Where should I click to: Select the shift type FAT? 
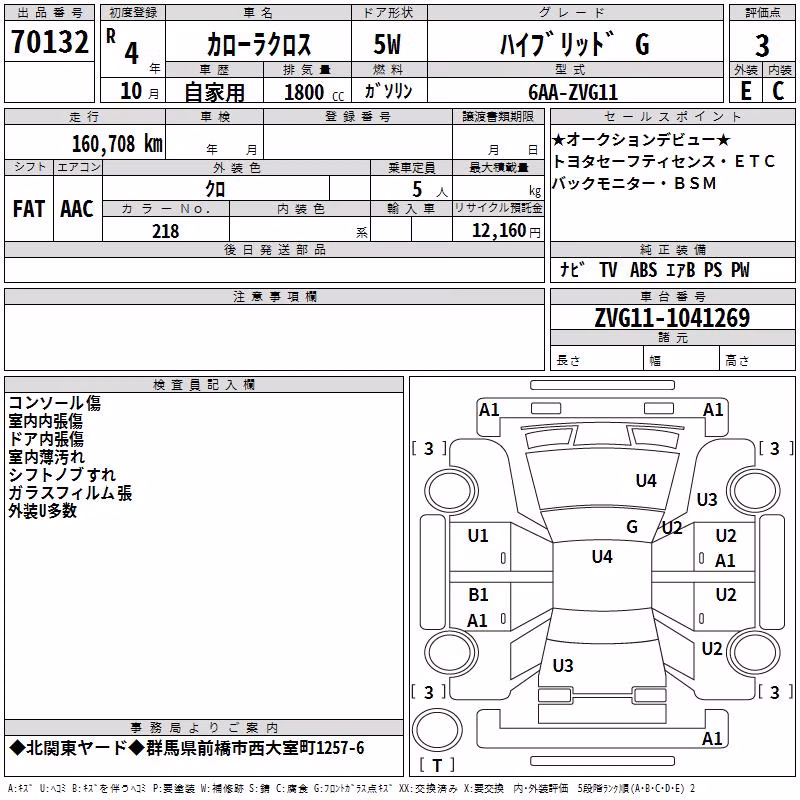point(29,209)
